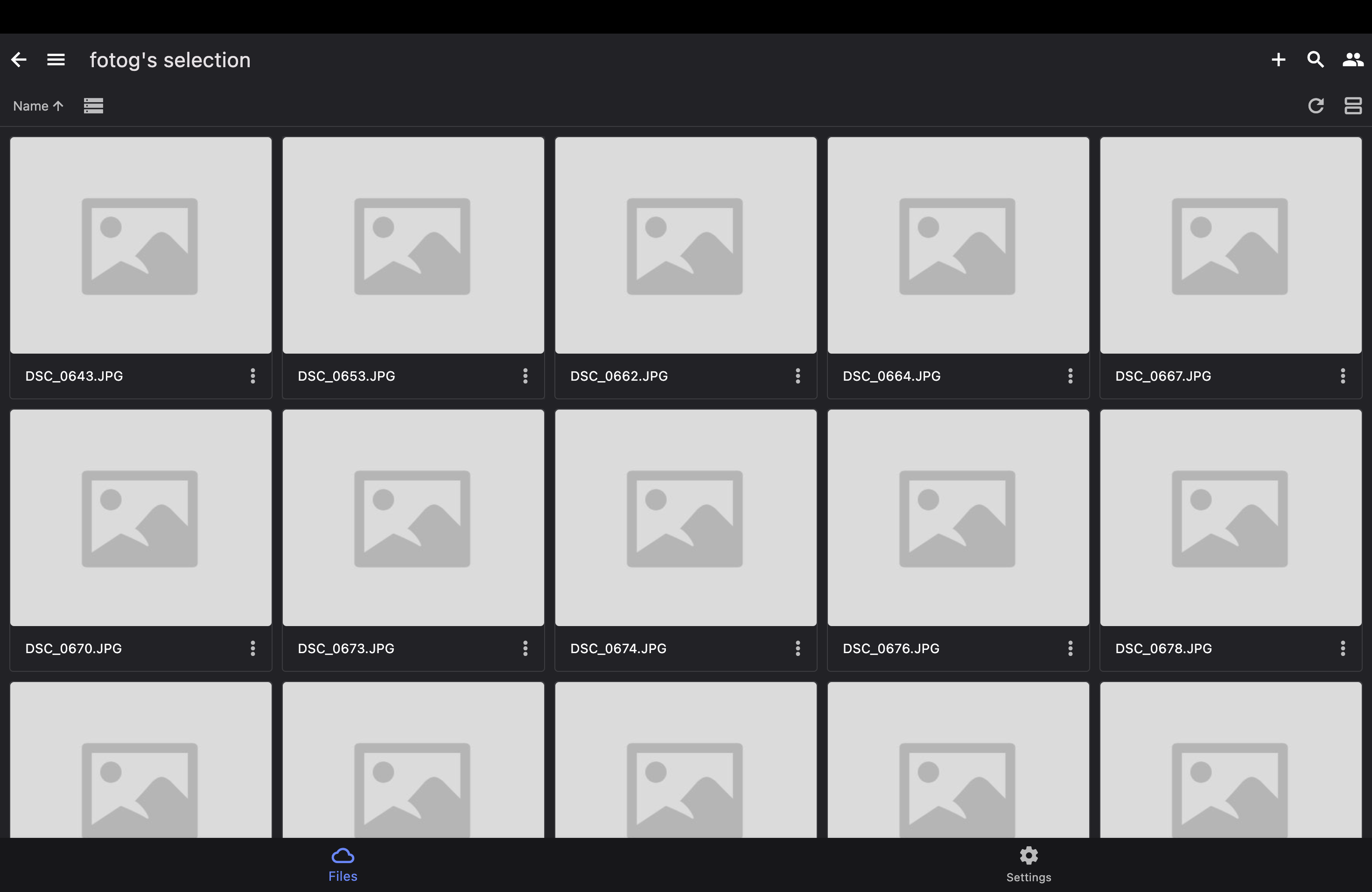
Task: Click the DSC_0653.JPG file name
Action: point(346,376)
